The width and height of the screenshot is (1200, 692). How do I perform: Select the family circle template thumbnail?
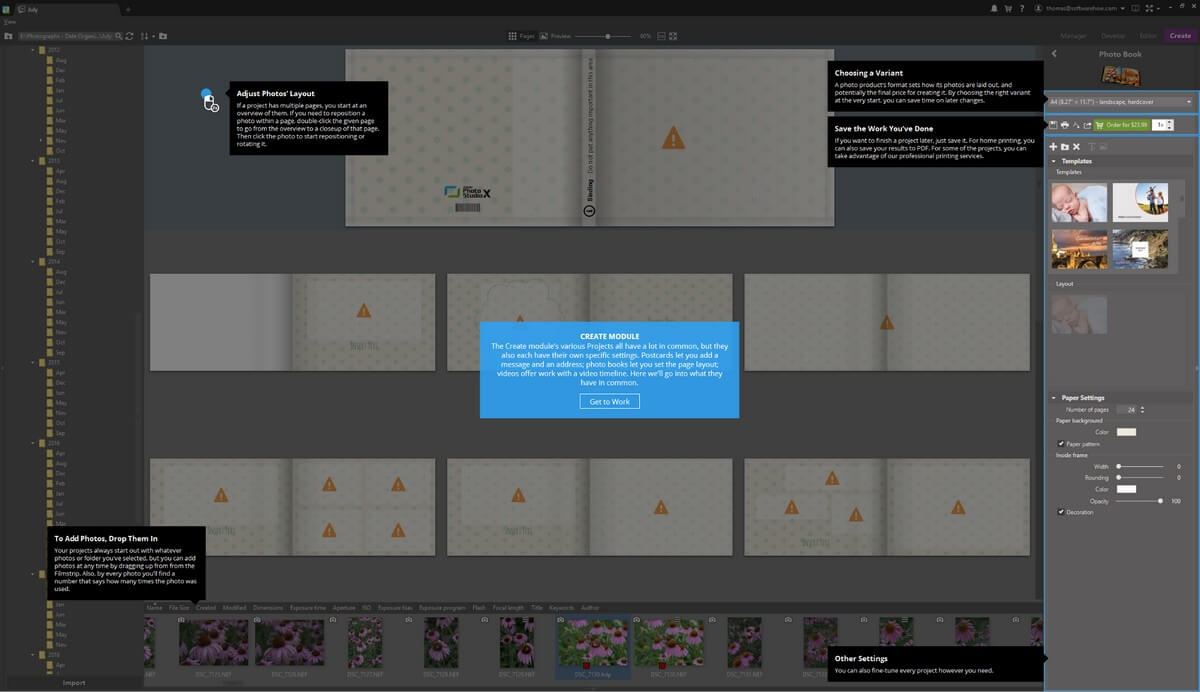[x=1141, y=202]
